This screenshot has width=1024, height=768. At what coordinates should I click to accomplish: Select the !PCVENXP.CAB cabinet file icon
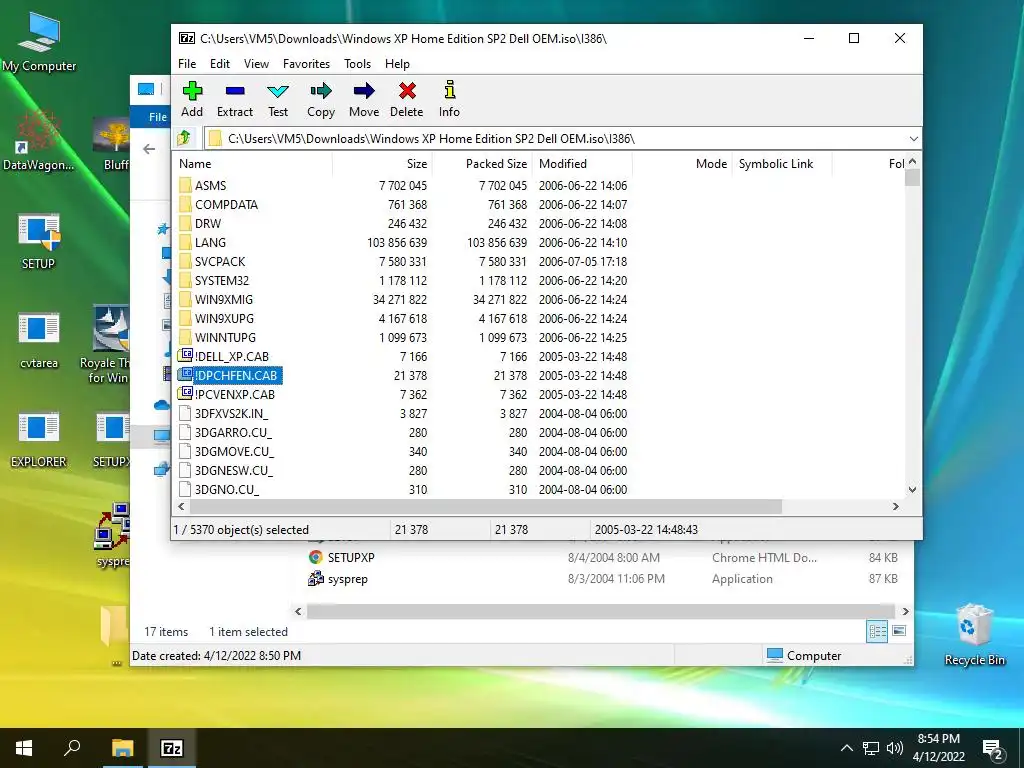185,394
